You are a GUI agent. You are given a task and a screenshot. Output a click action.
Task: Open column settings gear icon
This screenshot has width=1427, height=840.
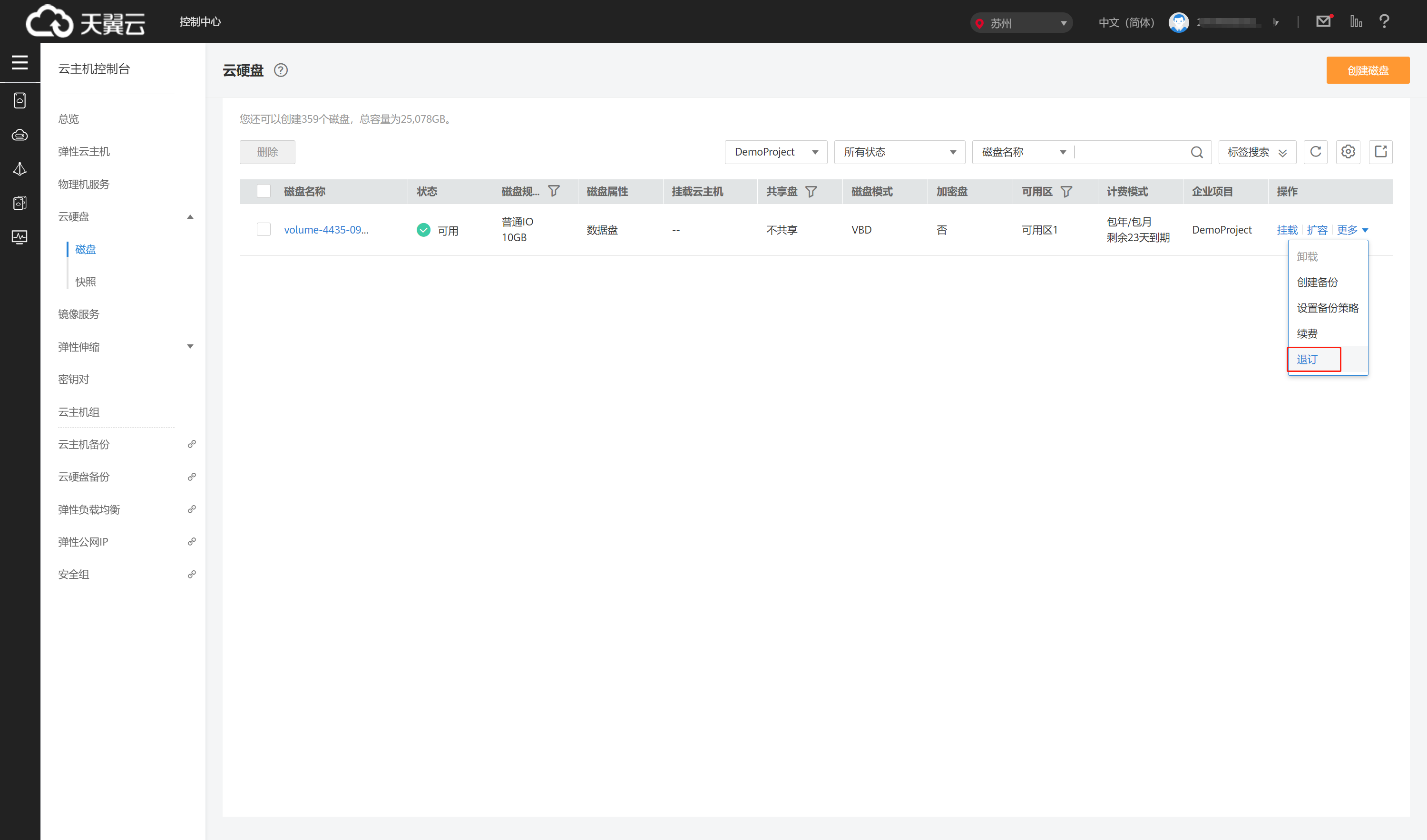(1348, 152)
